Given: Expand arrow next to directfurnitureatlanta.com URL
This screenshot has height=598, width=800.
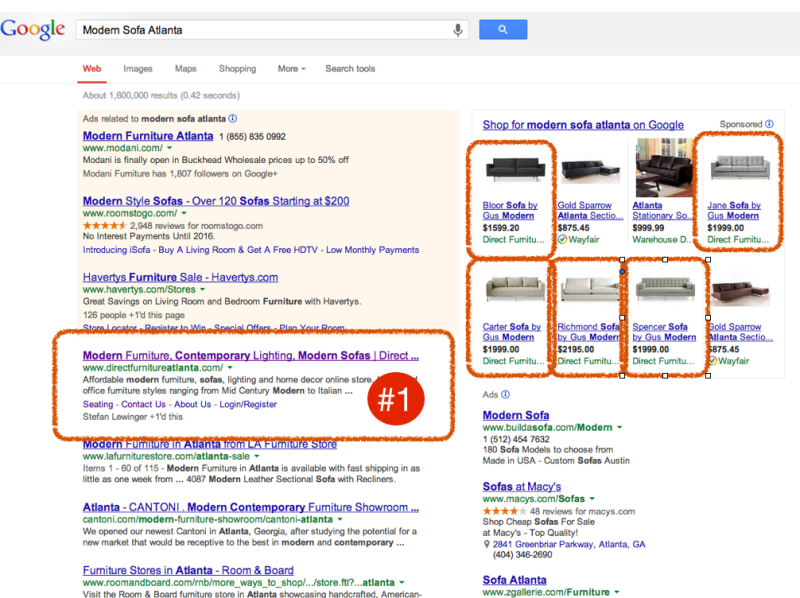Looking at the screenshot, I should pyautogui.click(x=230, y=368).
